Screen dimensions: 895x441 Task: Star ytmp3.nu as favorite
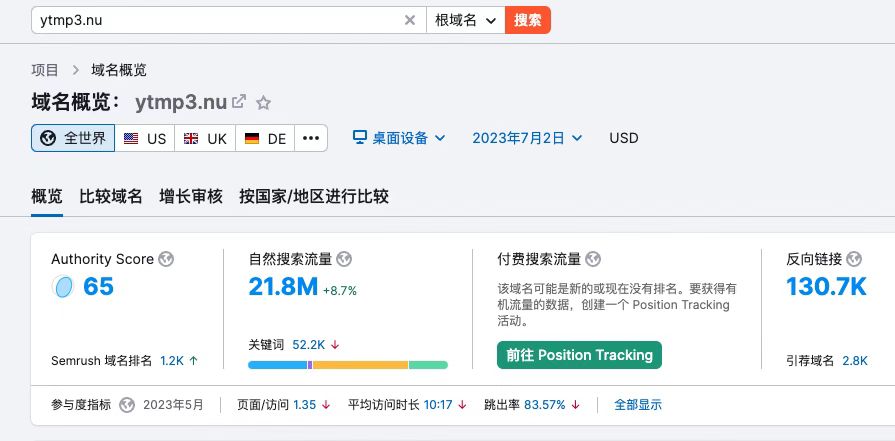coord(263,103)
